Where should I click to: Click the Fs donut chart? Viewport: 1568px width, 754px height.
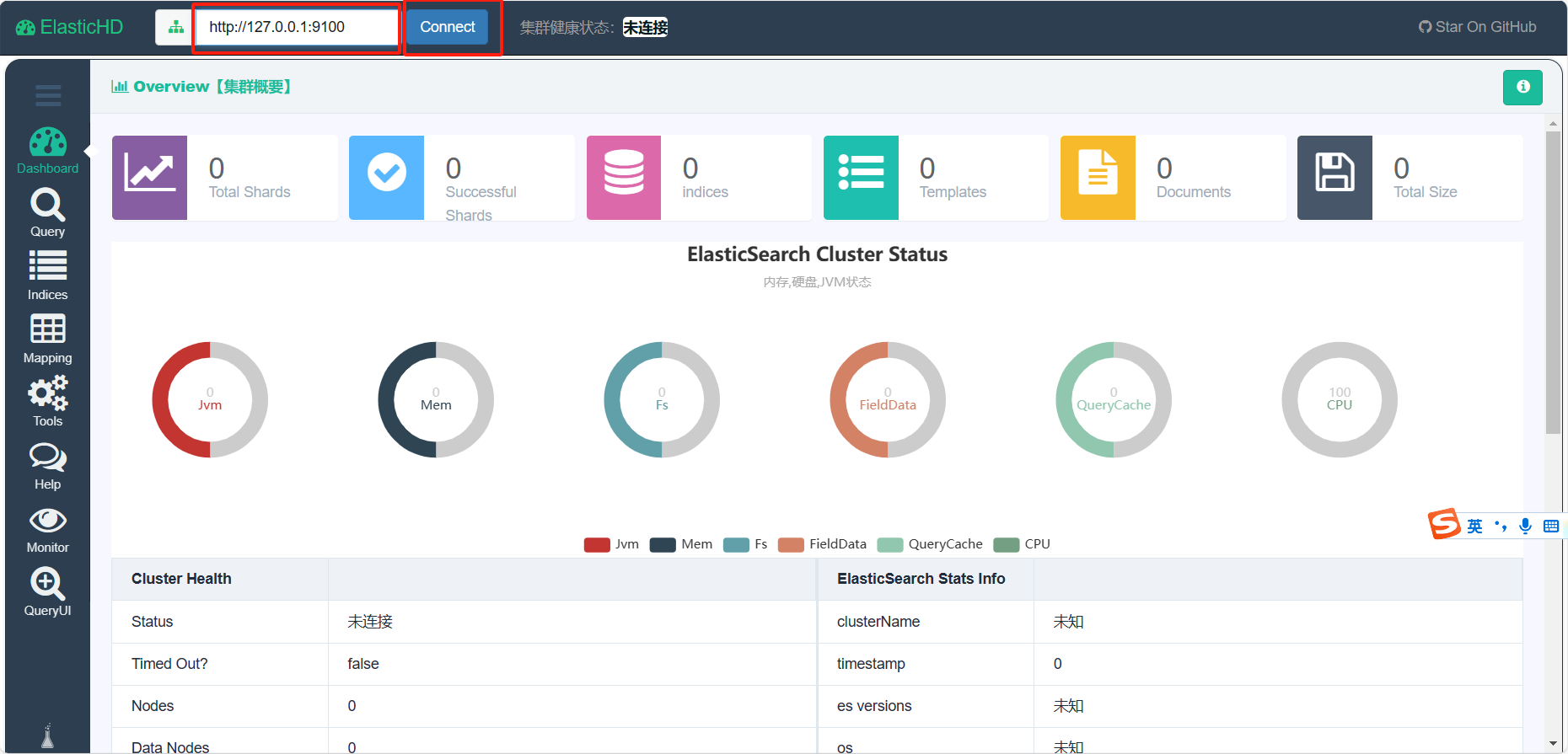point(662,399)
